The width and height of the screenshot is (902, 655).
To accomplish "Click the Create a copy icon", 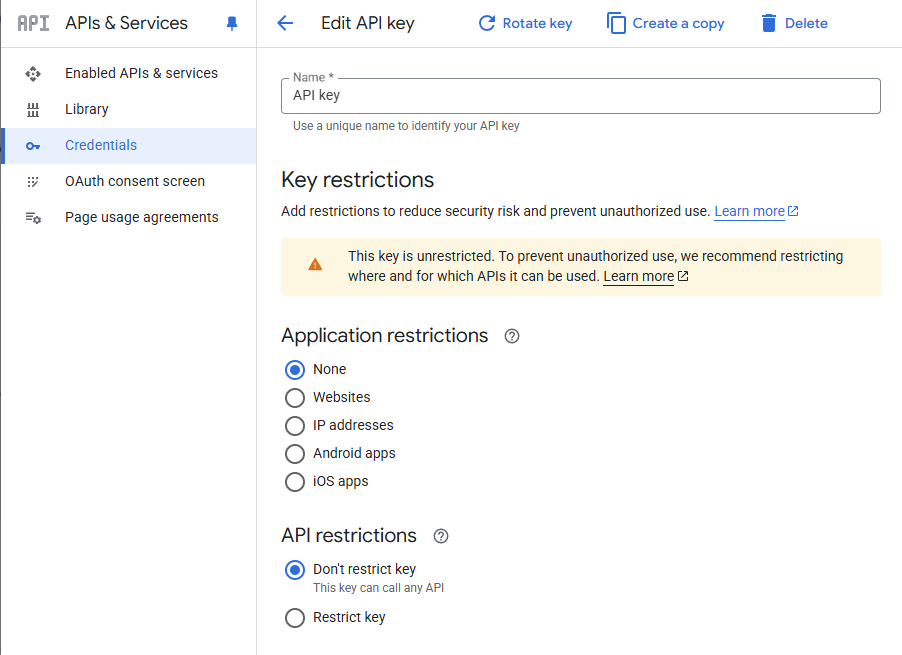I will coord(616,24).
